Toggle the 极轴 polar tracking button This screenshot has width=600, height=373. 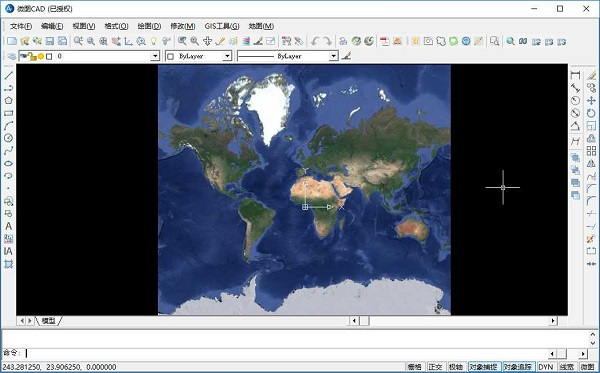(456, 367)
